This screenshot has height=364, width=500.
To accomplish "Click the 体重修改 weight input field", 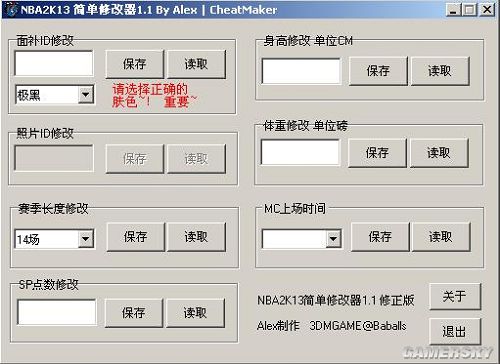I will (x=300, y=152).
